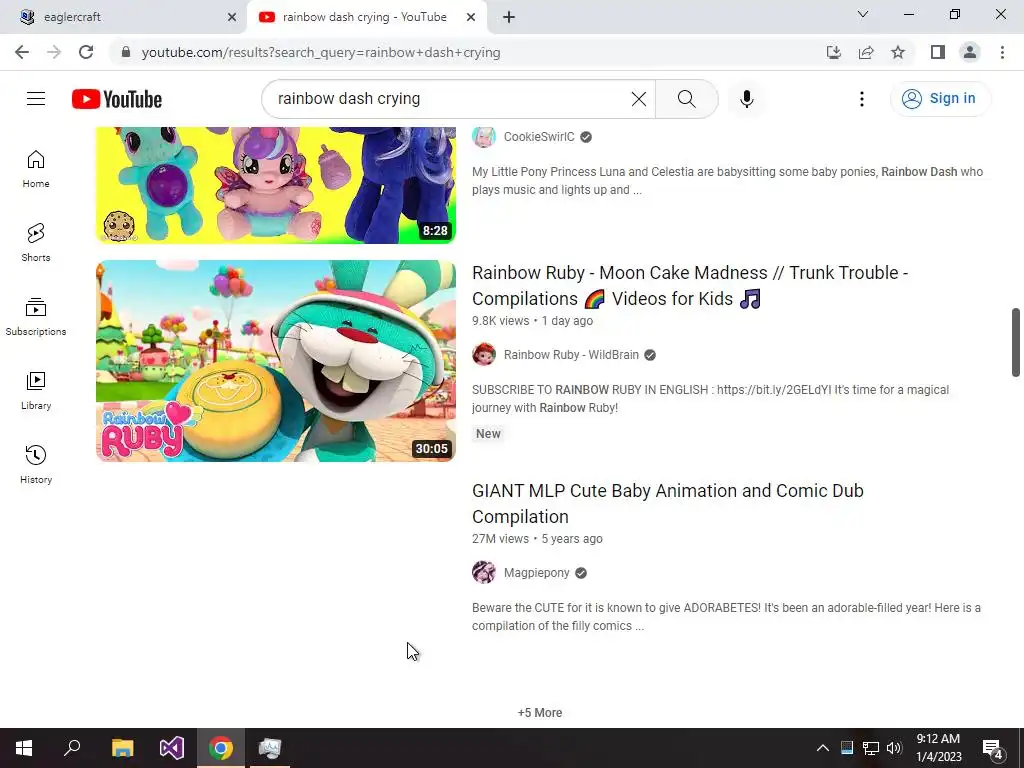
Task: Click the magnifier search button
Action: coord(686,99)
